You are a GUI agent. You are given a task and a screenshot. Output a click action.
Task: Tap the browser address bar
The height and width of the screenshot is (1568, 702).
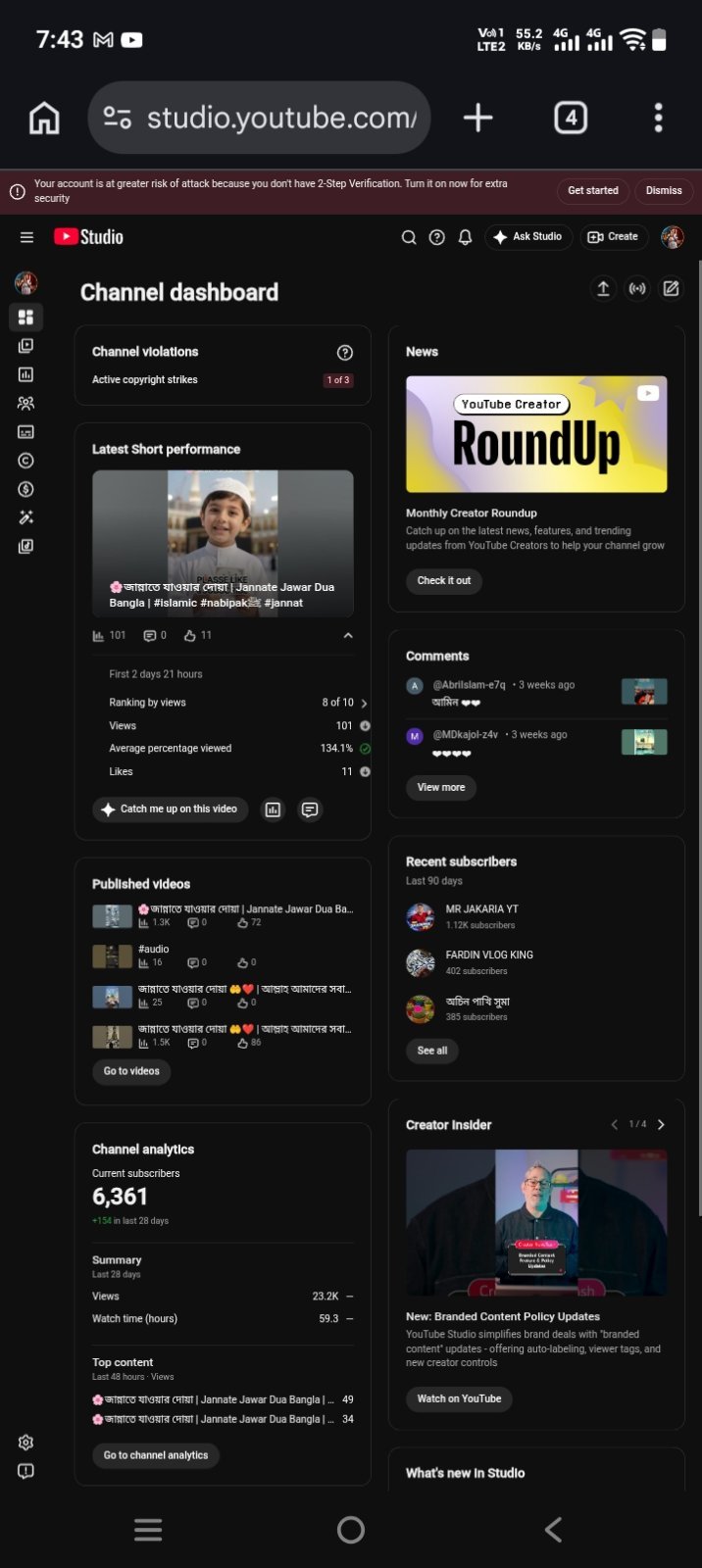259,118
